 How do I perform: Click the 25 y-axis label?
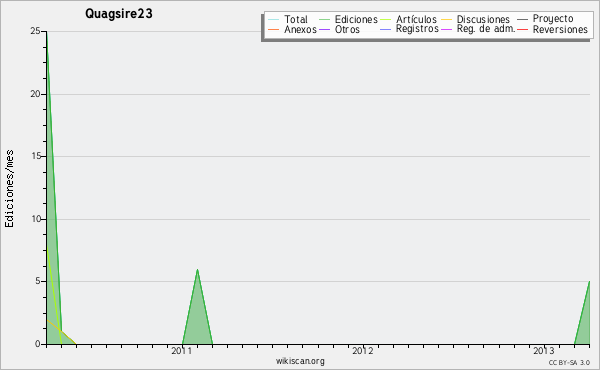35,31
